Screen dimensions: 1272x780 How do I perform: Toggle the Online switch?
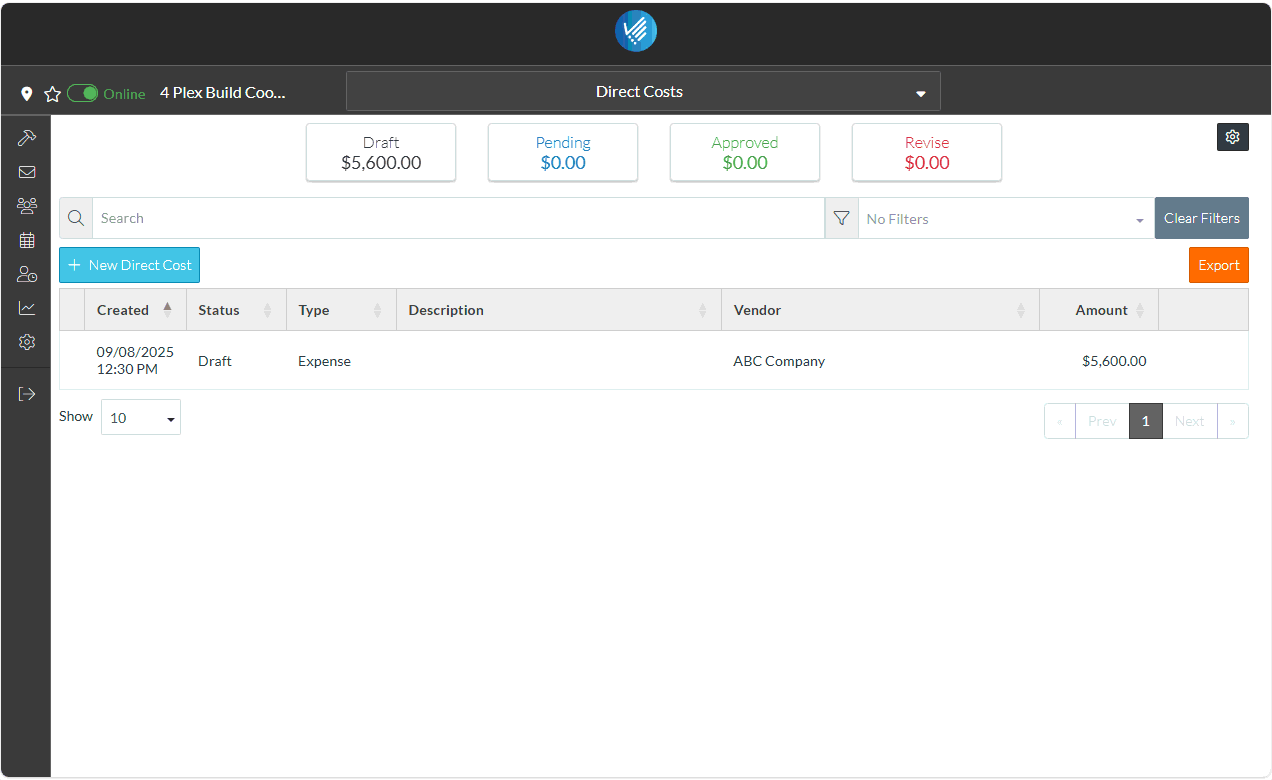(83, 93)
